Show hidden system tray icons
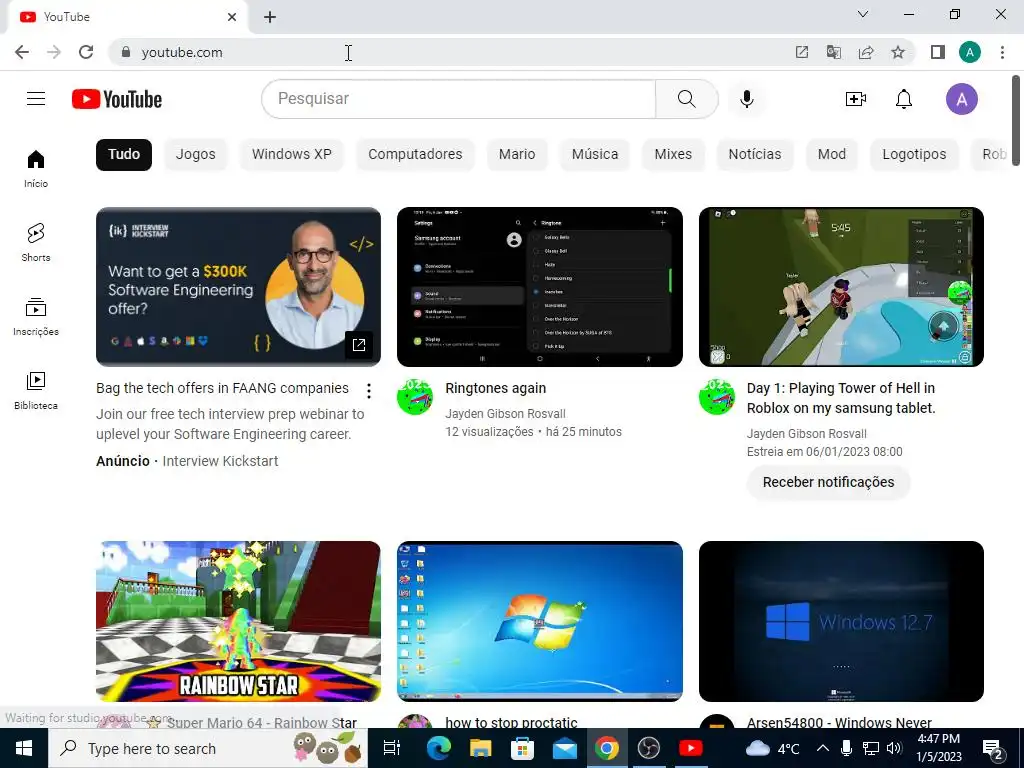1024x768 pixels. click(823, 748)
